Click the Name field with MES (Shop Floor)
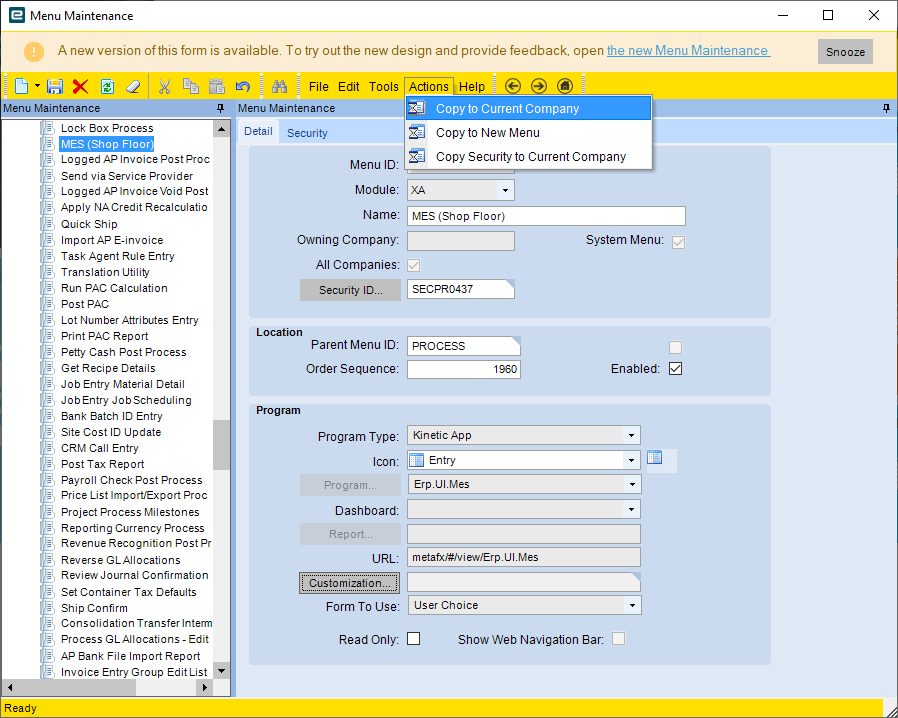Viewport: 898px width, 718px height. [x=546, y=216]
